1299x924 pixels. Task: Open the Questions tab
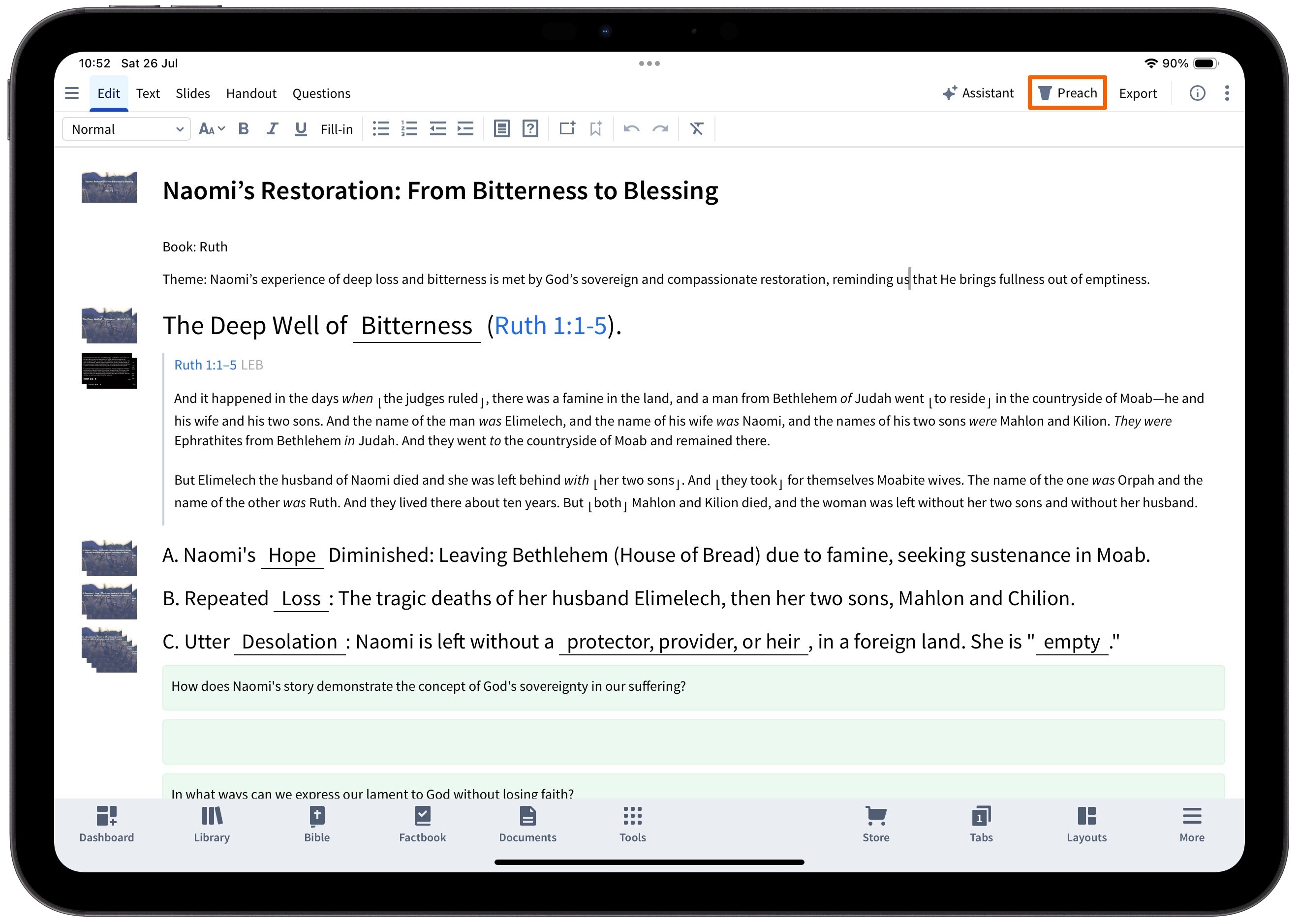[x=321, y=93]
